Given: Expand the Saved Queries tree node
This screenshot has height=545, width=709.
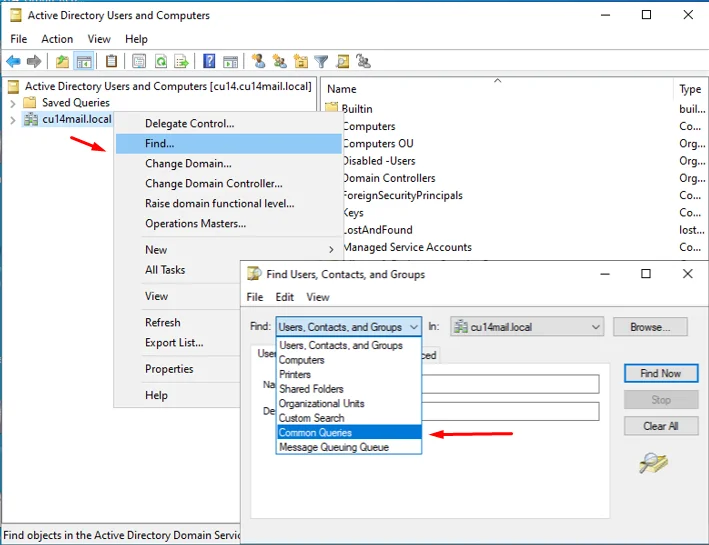Looking at the screenshot, I should pos(13,104).
